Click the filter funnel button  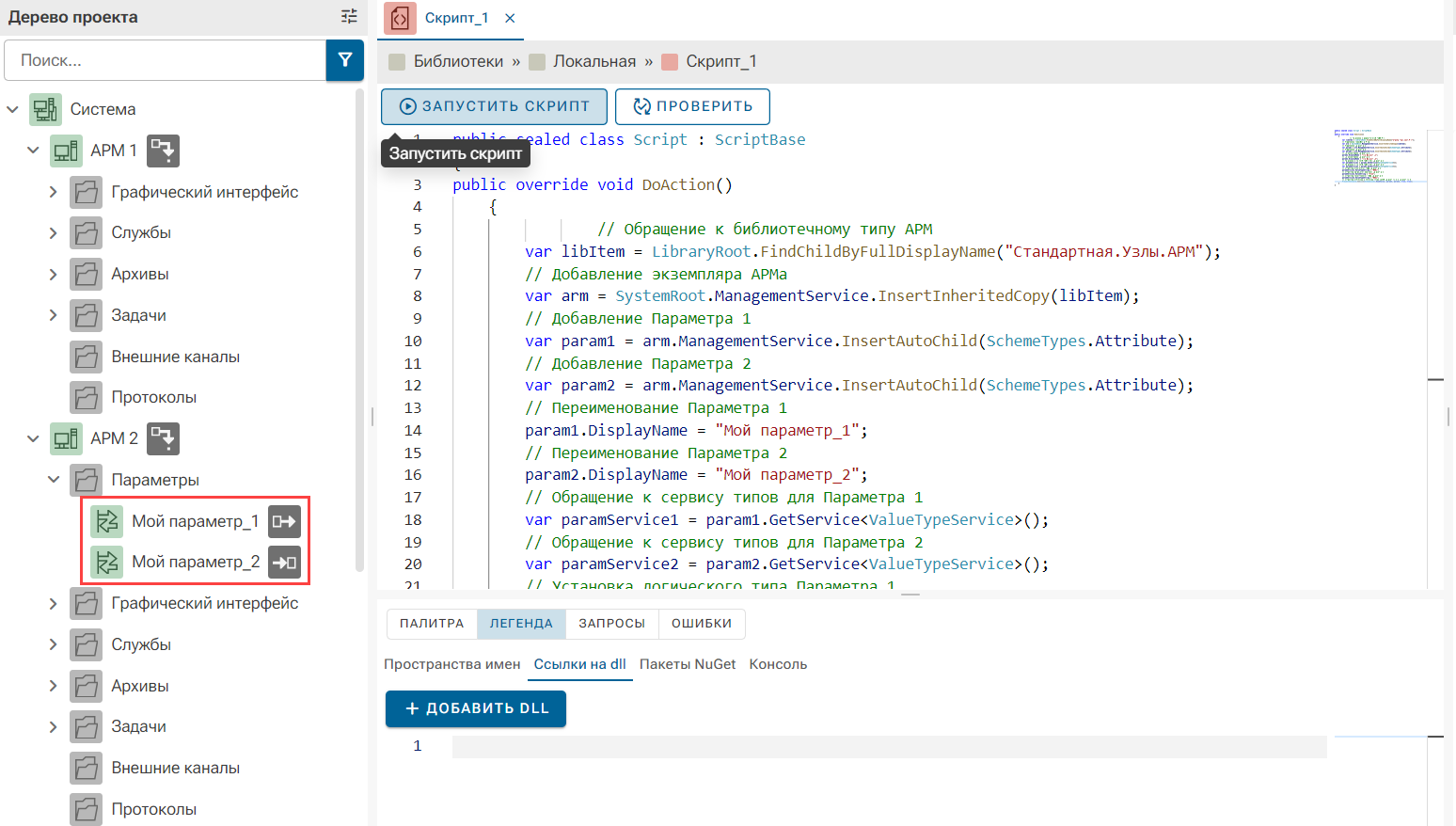(x=345, y=60)
